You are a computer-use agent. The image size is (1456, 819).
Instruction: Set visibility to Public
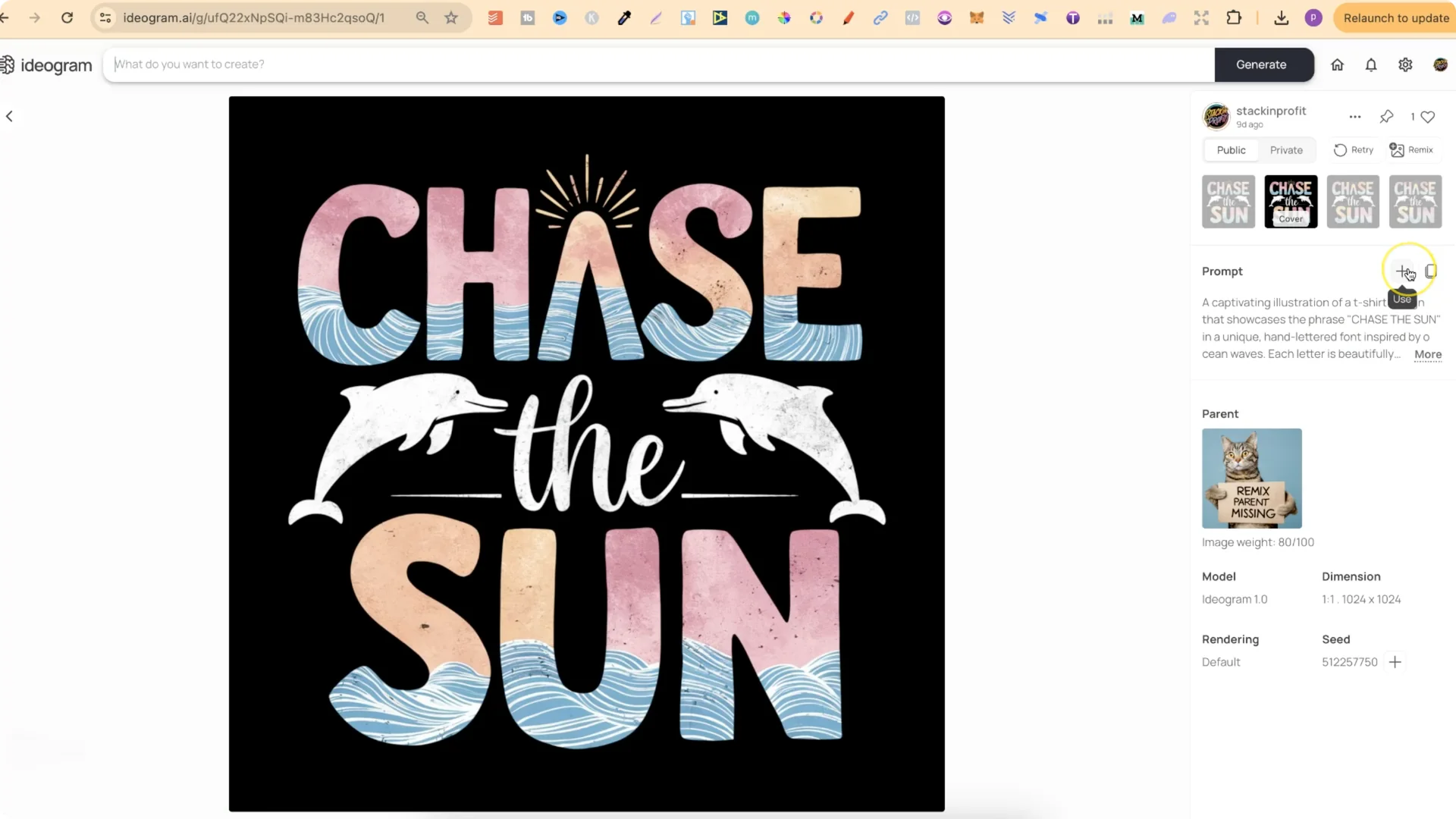tap(1231, 150)
